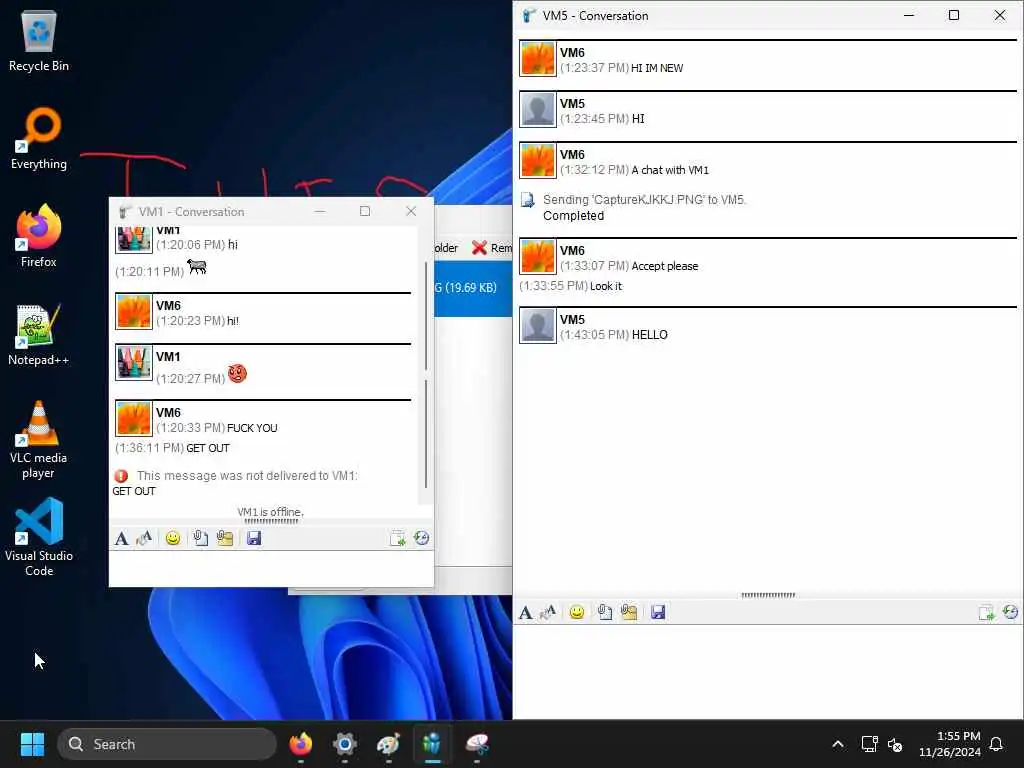Click Send File icon in VM5 conversation

[x=605, y=613]
